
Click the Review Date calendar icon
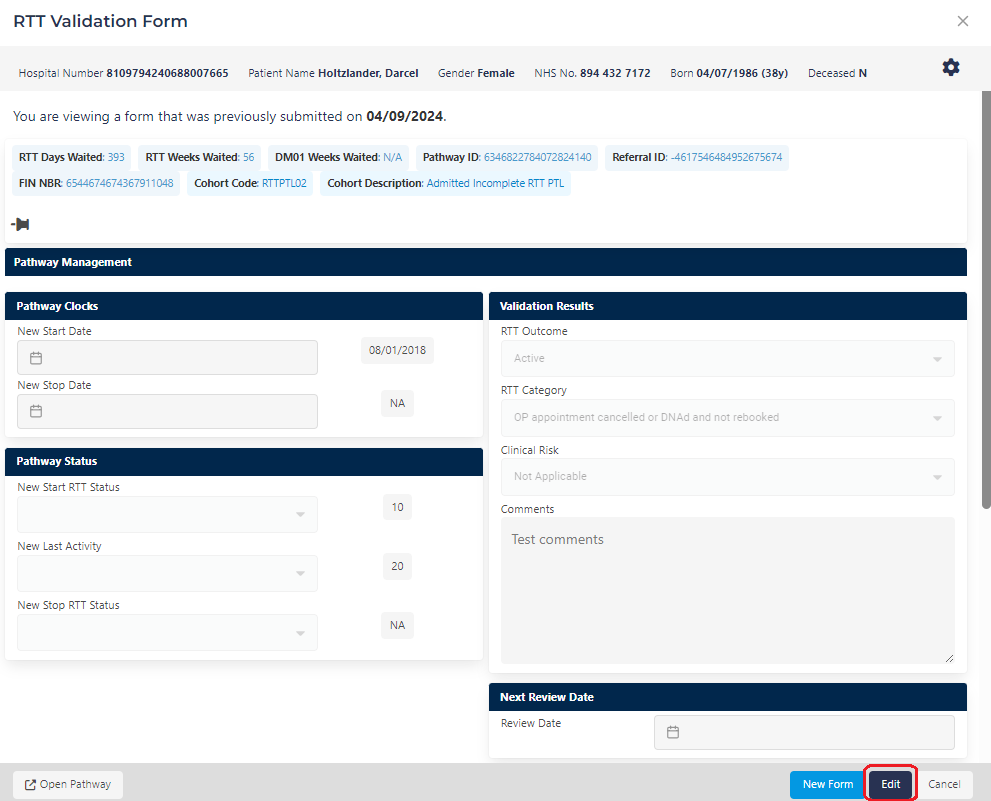673,732
